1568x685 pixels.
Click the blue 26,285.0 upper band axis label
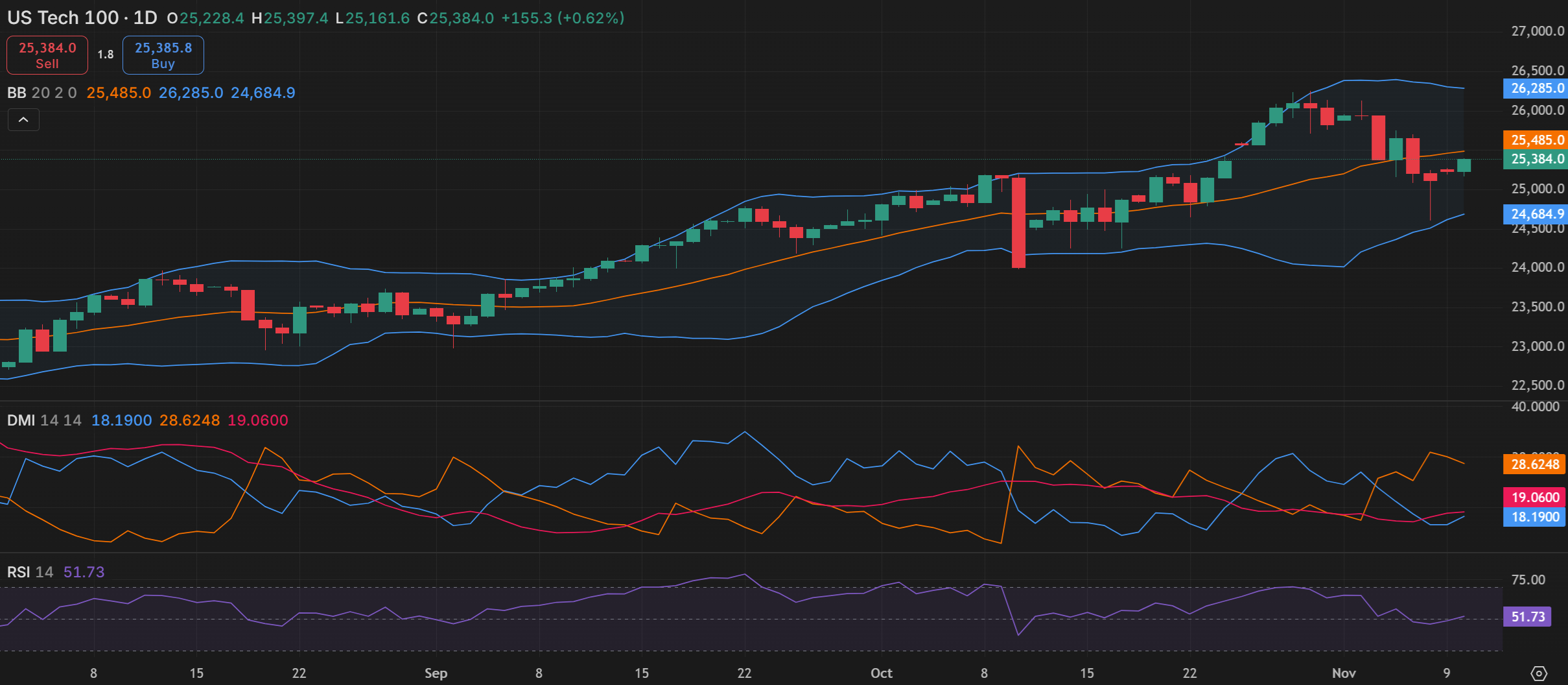[1534, 88]
